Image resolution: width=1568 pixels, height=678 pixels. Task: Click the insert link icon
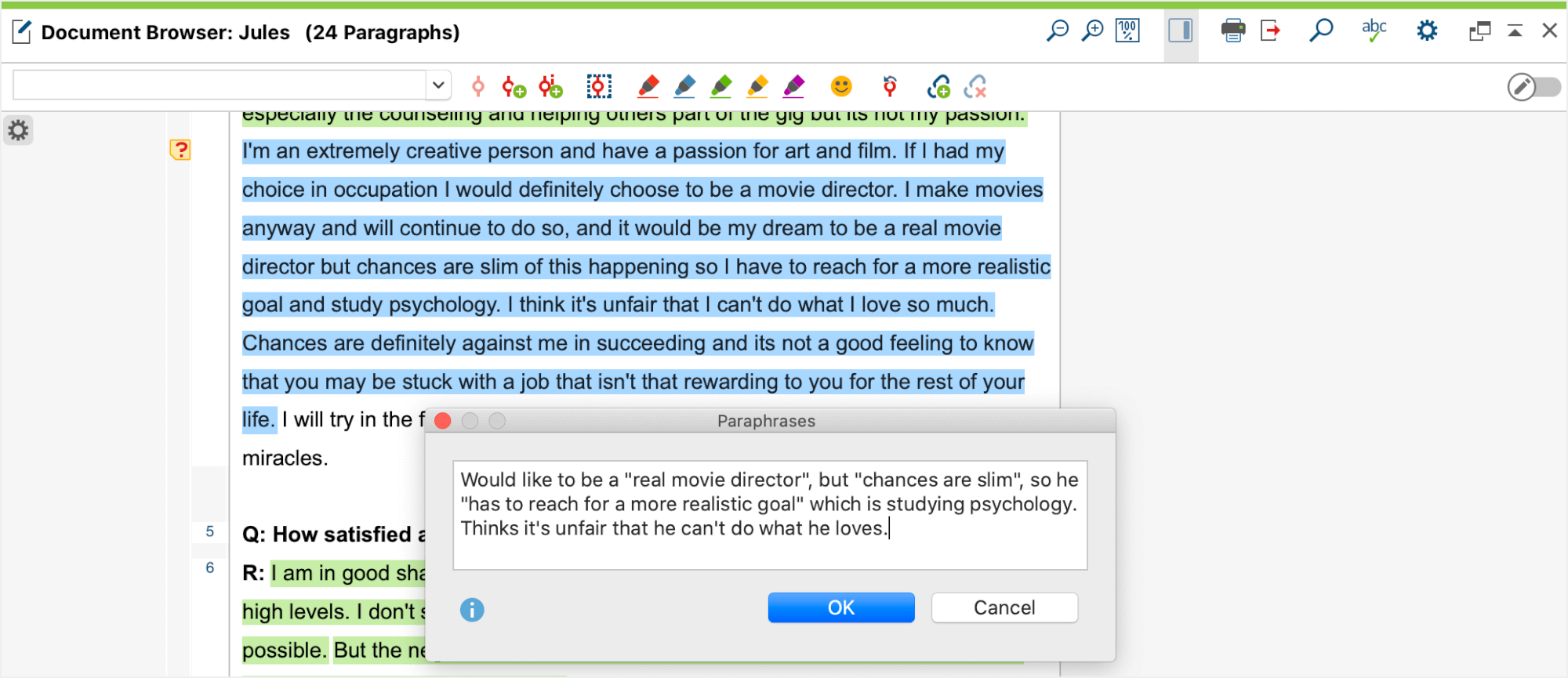tap(938, 86)
